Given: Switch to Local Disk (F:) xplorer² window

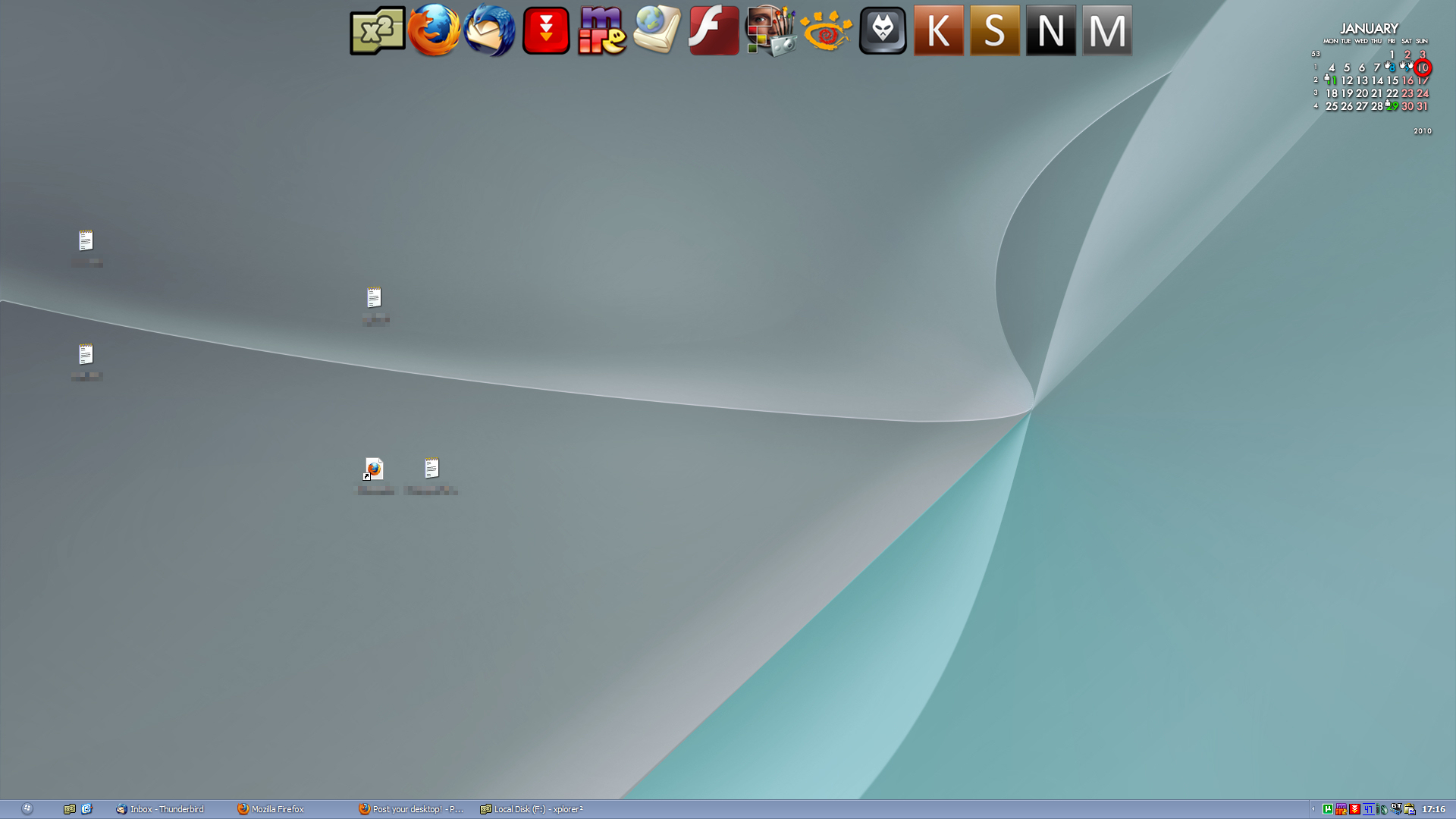Looking at the screenshot, I should point(532,809).
